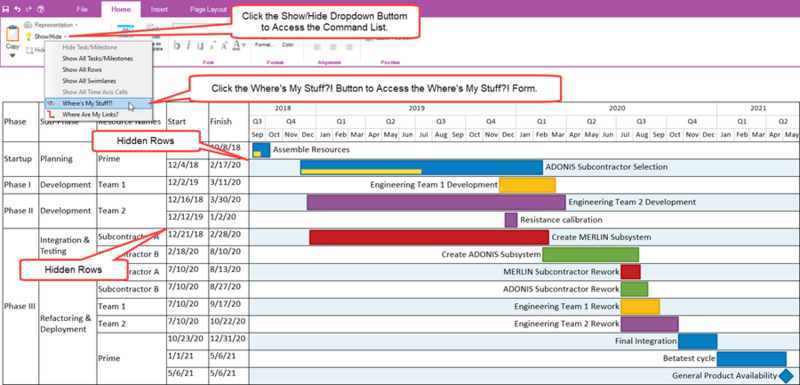The width and height of the screenshot is (800, 385).
Task: Align text left
Action: [x=317, y=46]
